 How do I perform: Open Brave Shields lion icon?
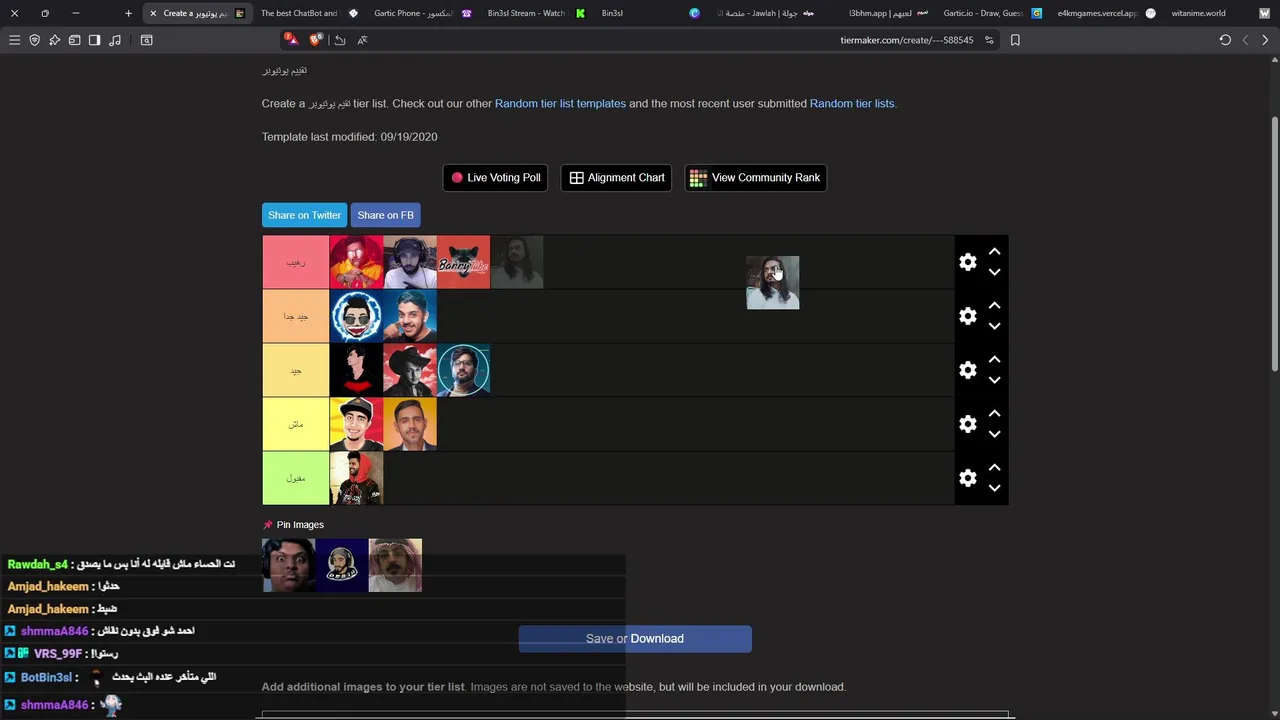tap(316, 40)
